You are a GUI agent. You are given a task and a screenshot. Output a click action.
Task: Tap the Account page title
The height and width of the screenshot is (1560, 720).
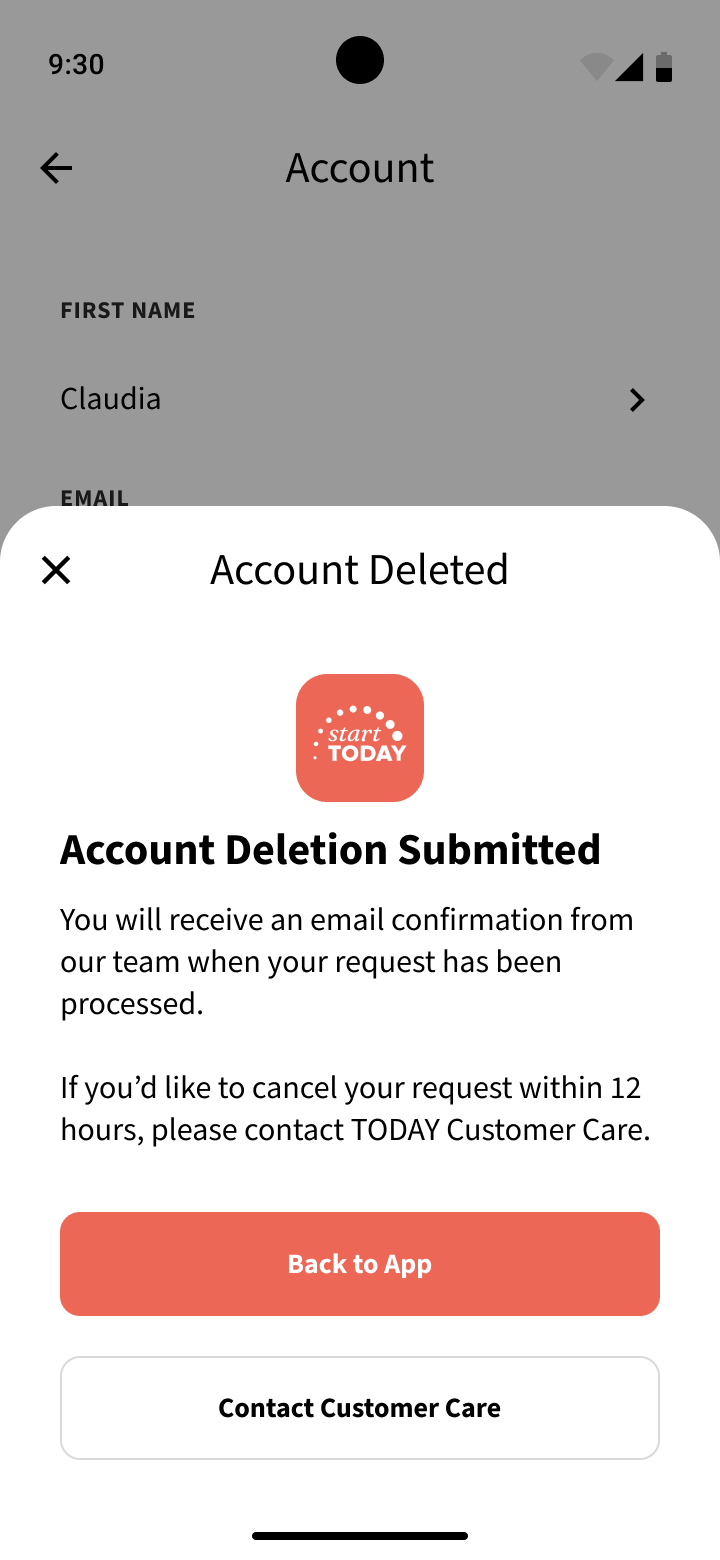(x=360, y=168)
